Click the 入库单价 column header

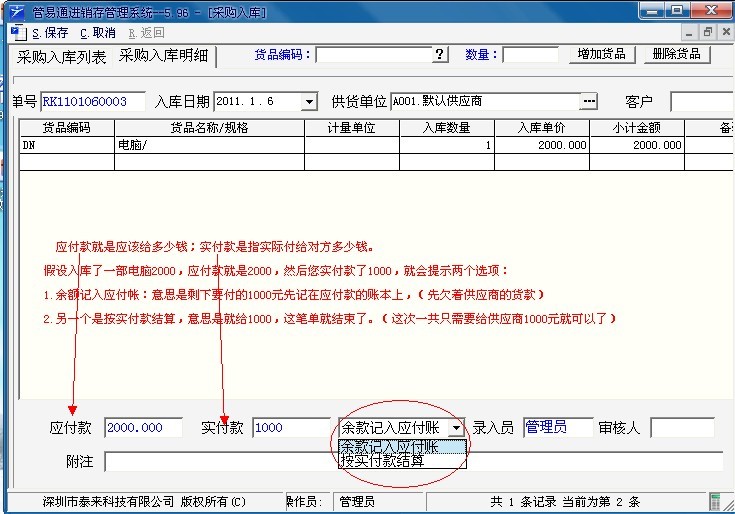click(x=542, y=128)
